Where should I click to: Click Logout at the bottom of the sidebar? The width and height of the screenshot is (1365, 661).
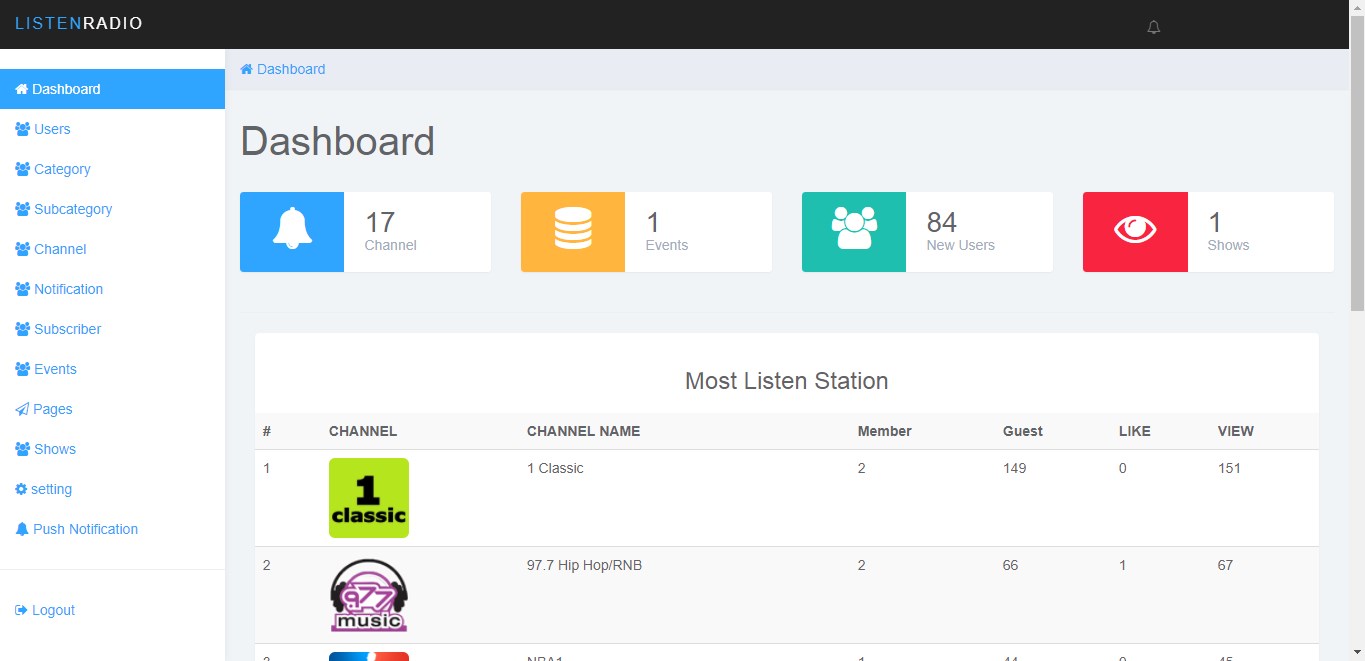[52, 610]
